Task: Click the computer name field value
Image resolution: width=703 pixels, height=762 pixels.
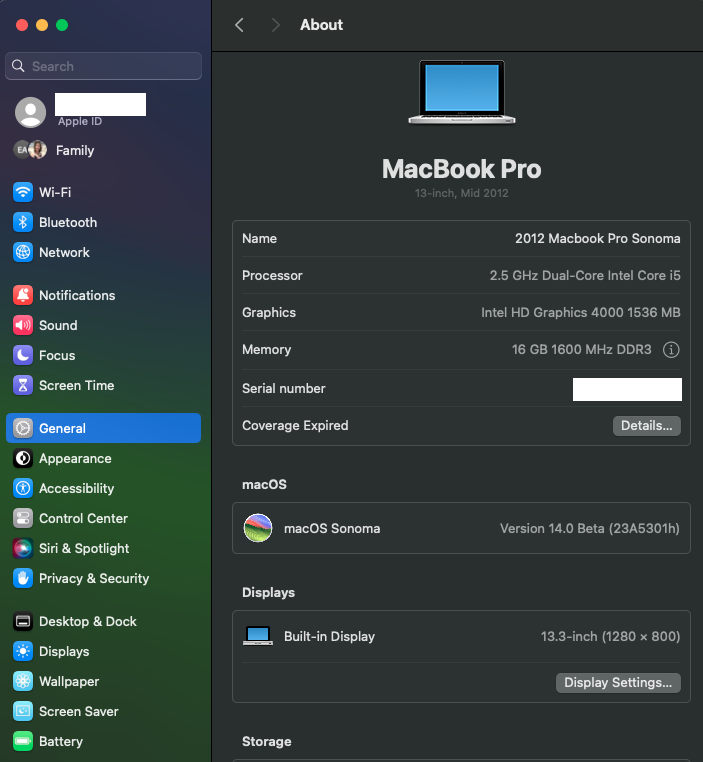Action: [598, 239]
